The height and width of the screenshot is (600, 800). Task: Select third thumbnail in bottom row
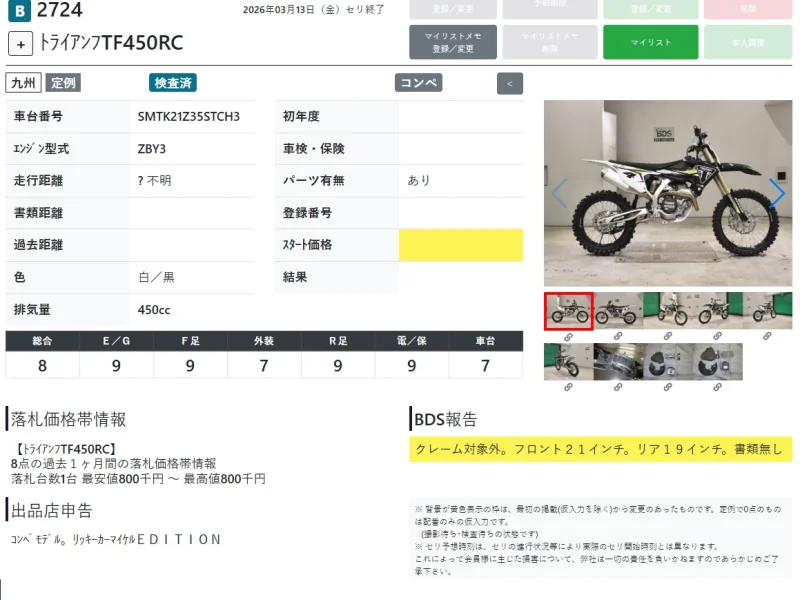pos(668,362)
